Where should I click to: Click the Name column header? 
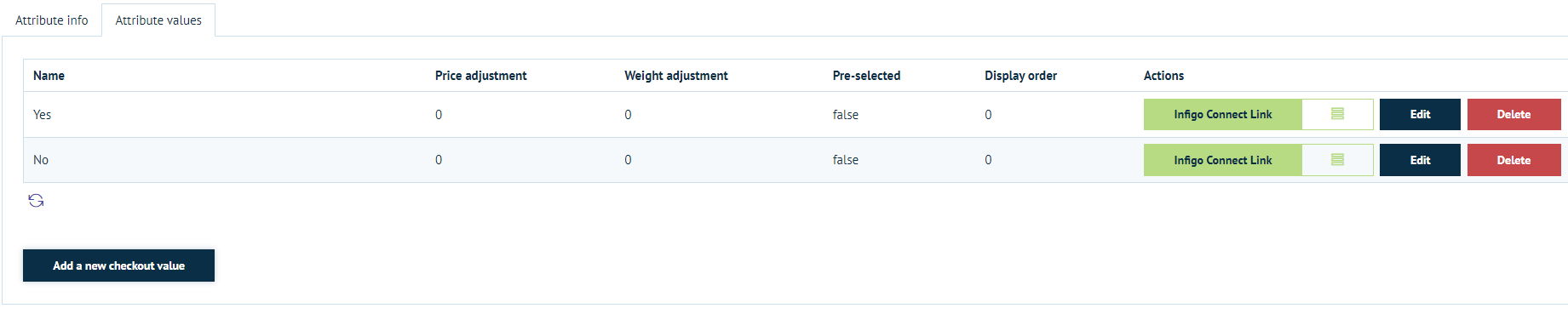[x=49, y=76]
